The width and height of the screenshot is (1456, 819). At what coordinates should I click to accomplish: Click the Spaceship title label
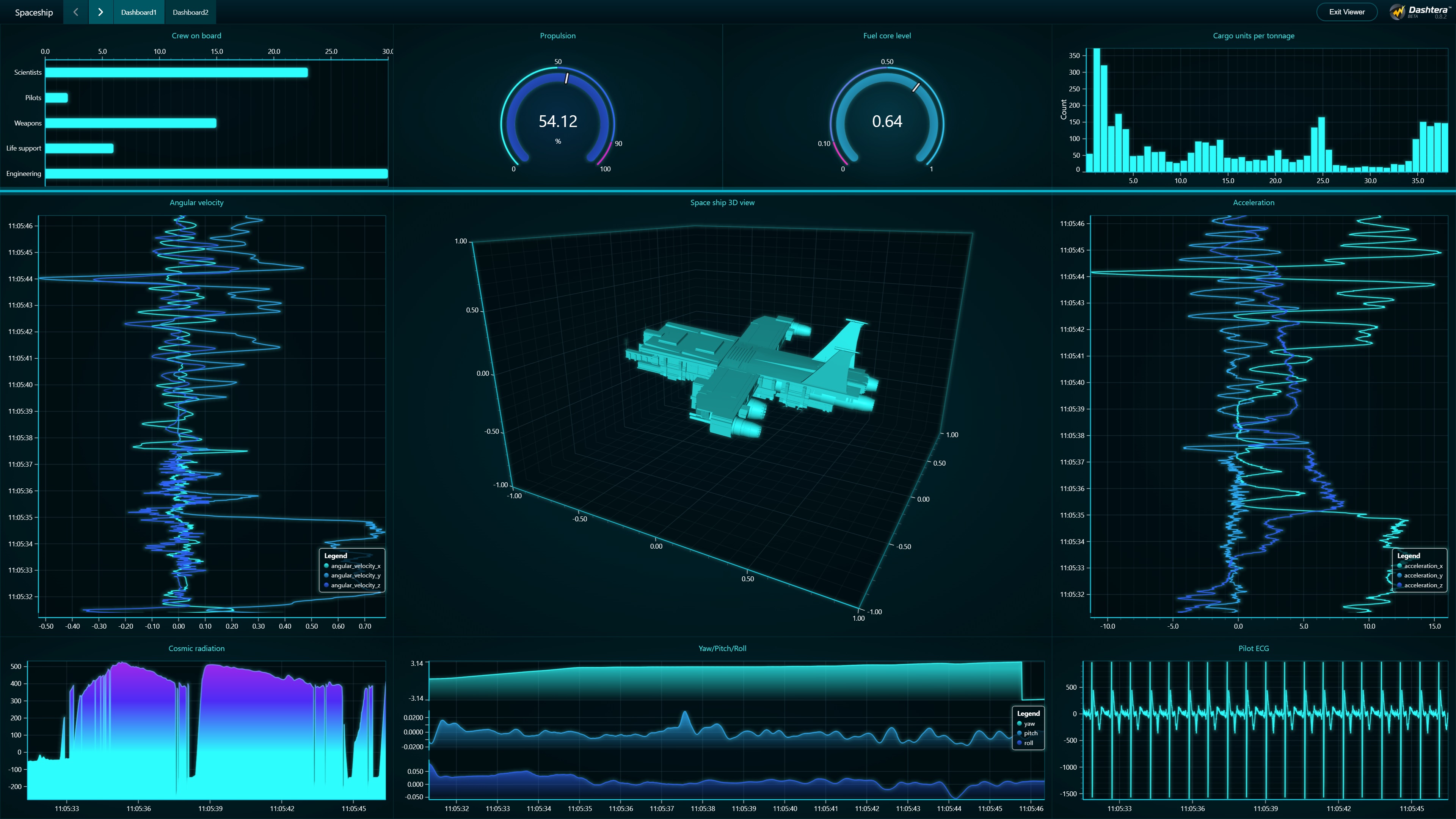(x=34, y=13)
